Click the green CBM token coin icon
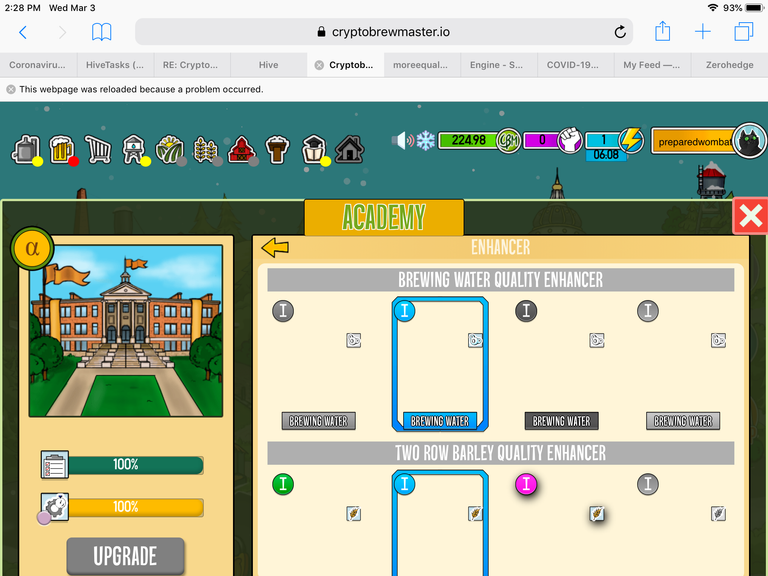The image size is (768, 576). pyautogui.click(x=508, y=141)
